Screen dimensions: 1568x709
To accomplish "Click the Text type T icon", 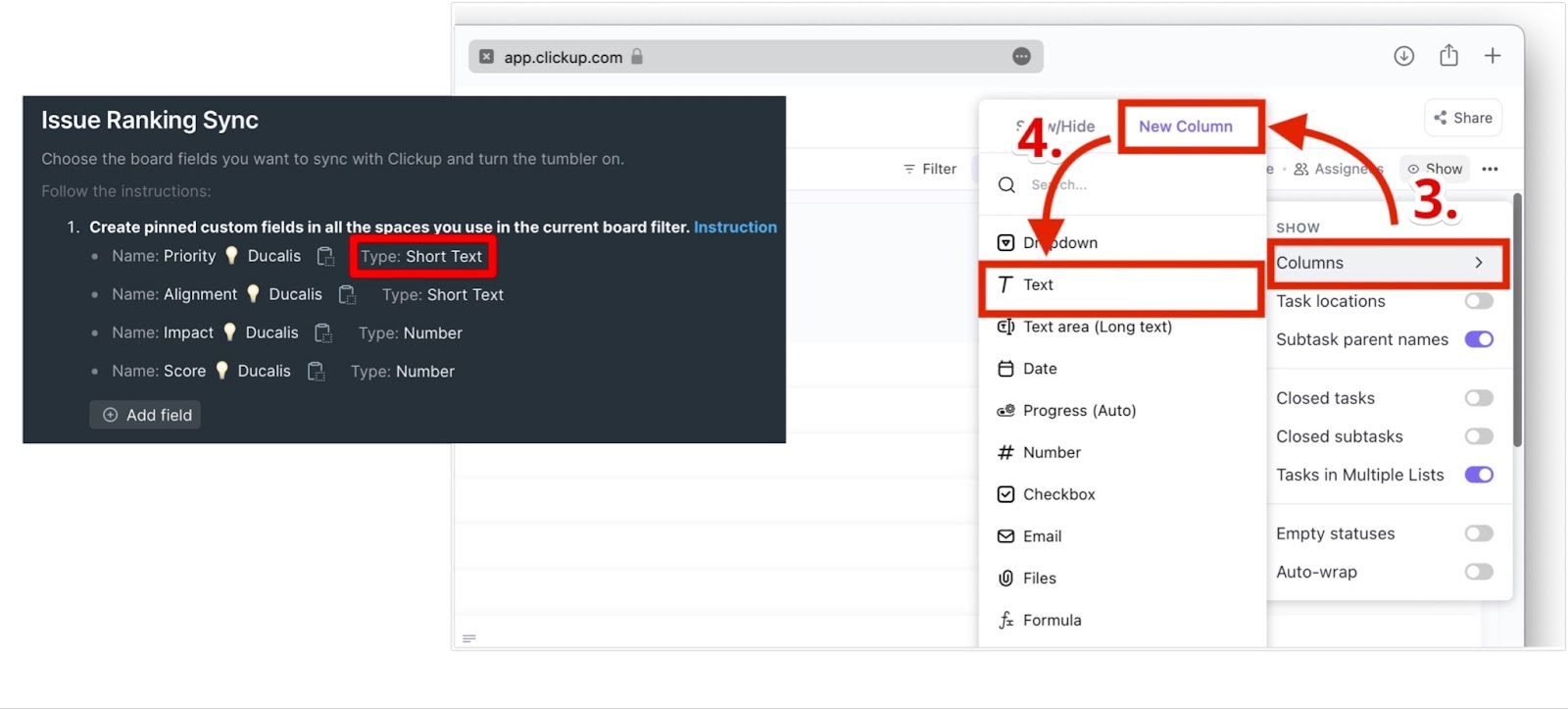I will coord(1005,284).
